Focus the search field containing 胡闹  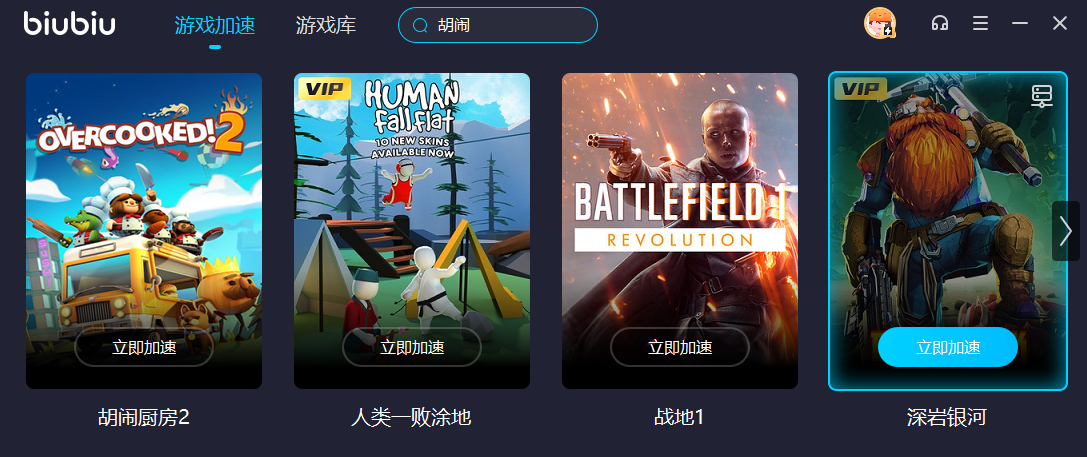pyautogui.click(x=498, y=25)
